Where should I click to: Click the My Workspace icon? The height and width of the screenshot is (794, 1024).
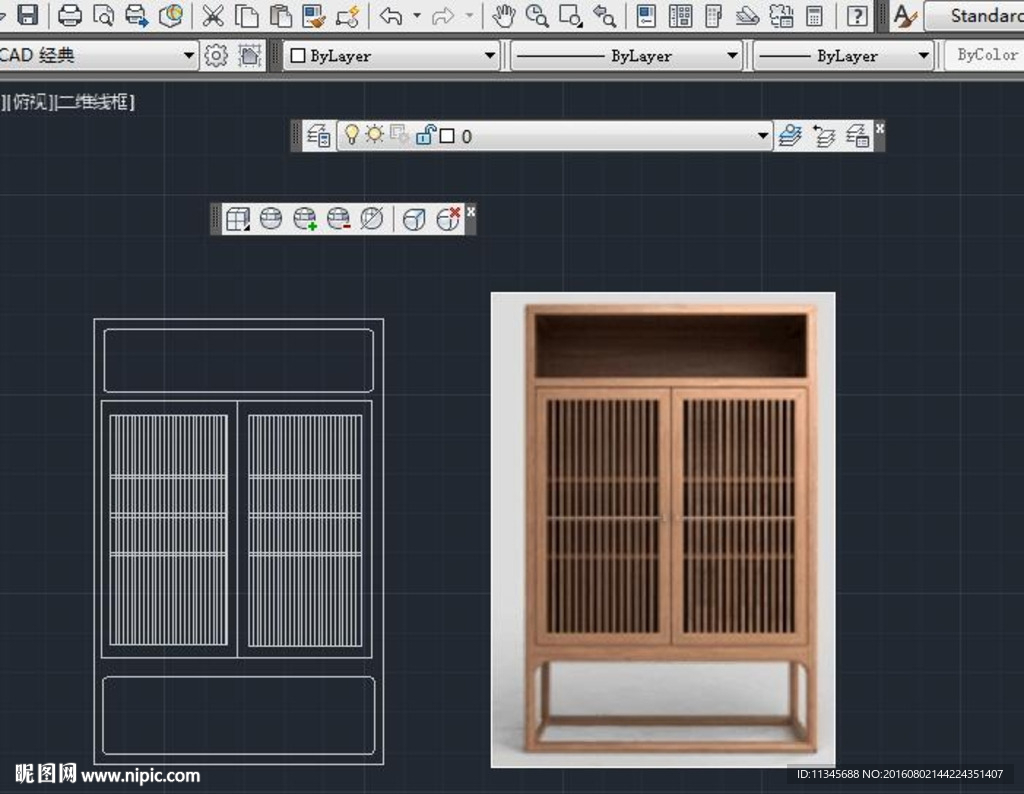click(249, 56)
